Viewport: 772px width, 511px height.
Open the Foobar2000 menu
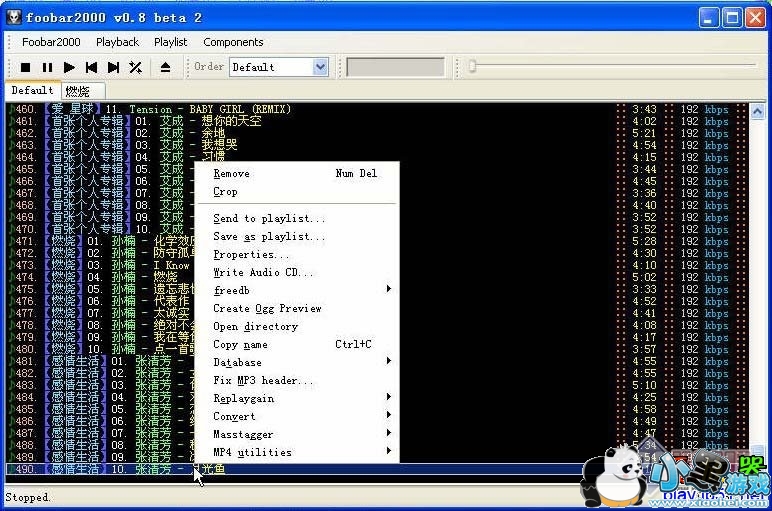tap(51, 42)
